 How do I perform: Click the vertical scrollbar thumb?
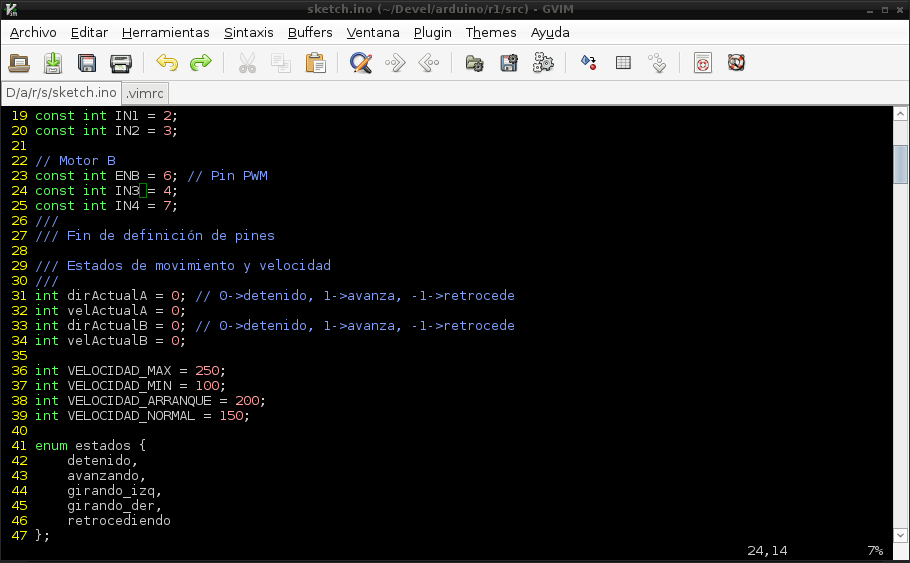click(x=900, y=165)
